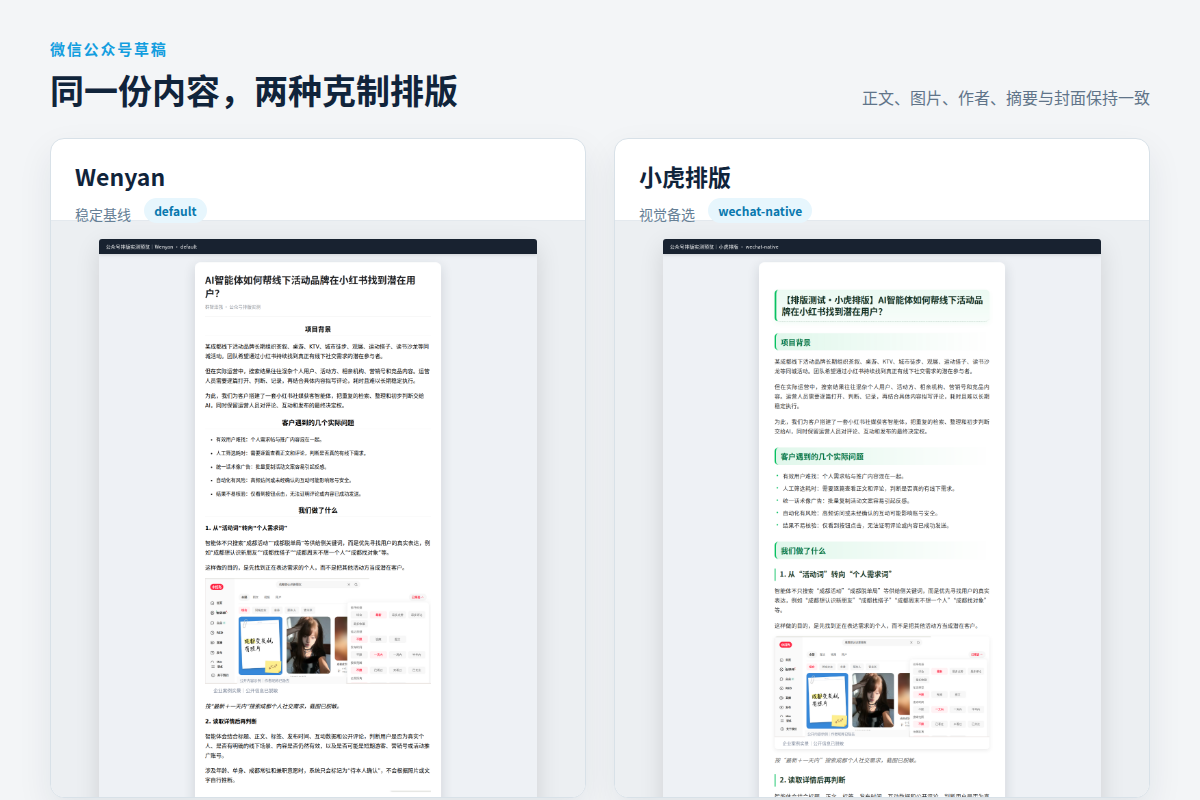
Task: Click the 视觉备选 subtitle in the 小虎排版 card
Action: click(x=667, y=215)
